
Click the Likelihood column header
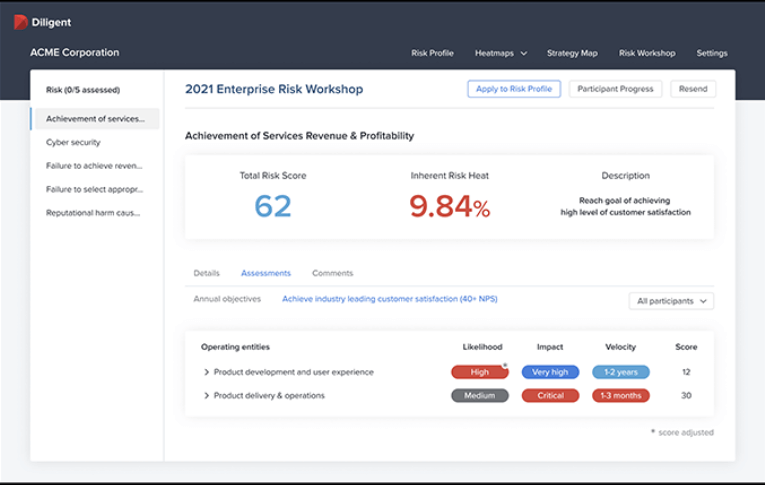tap(483, 347)
